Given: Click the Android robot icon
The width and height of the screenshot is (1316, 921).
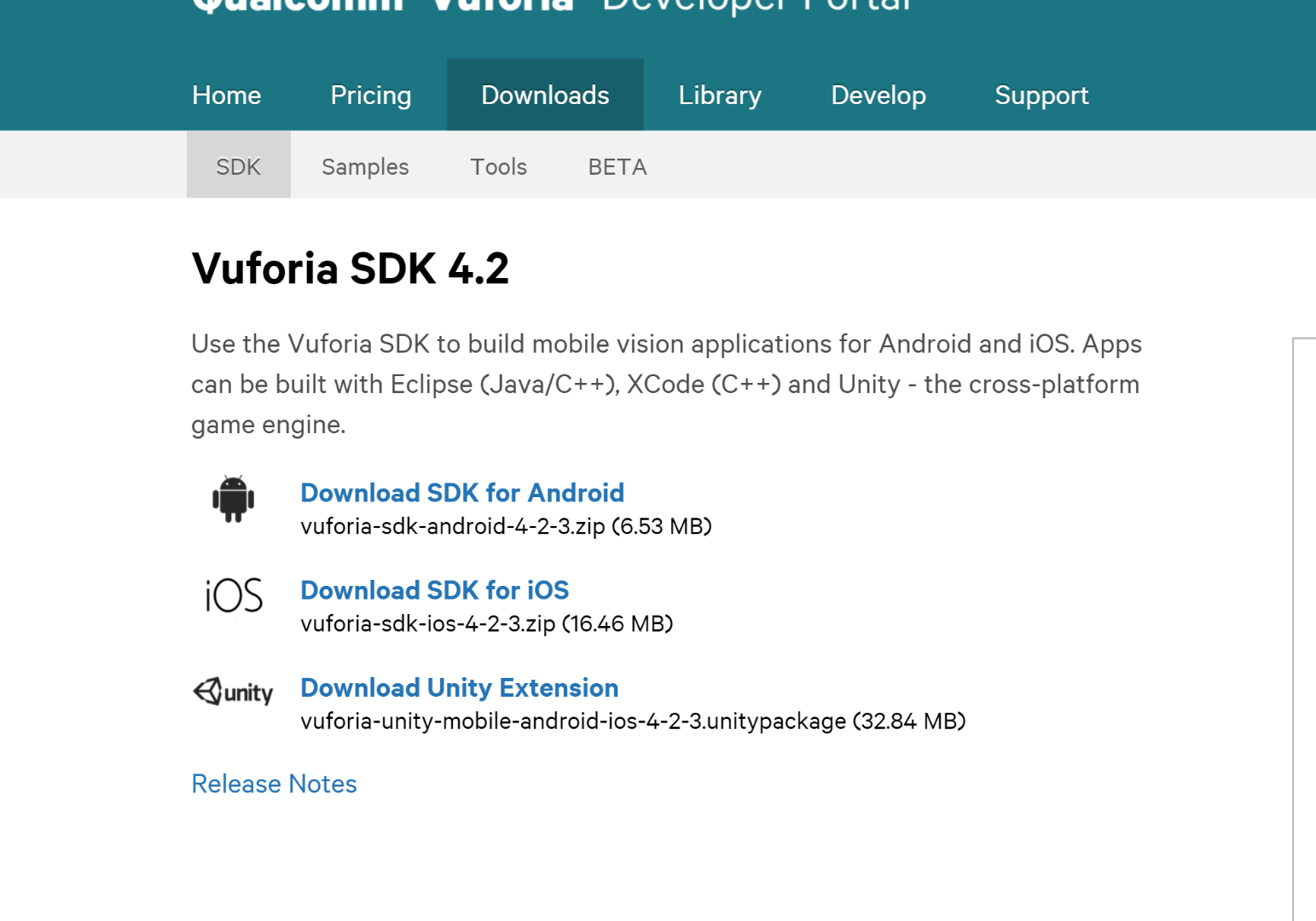Looking at the screenshot, I should pos(233,498).
